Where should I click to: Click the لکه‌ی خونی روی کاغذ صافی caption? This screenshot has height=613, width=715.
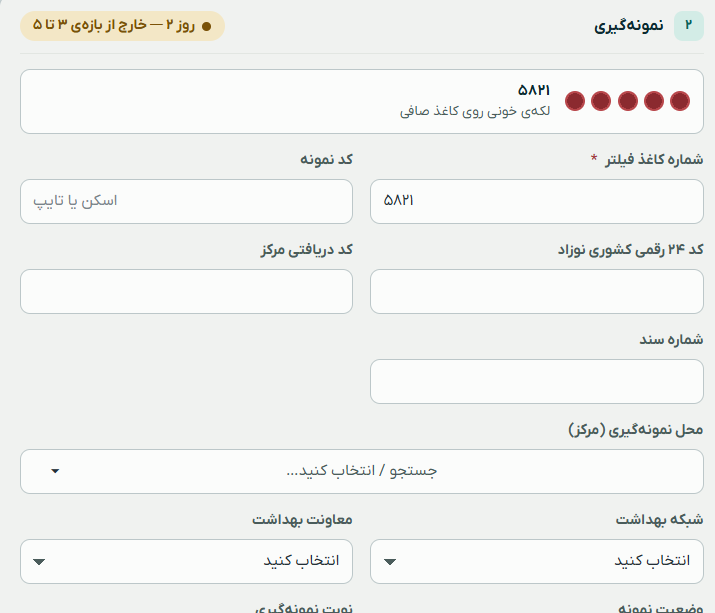coord(475,111)
